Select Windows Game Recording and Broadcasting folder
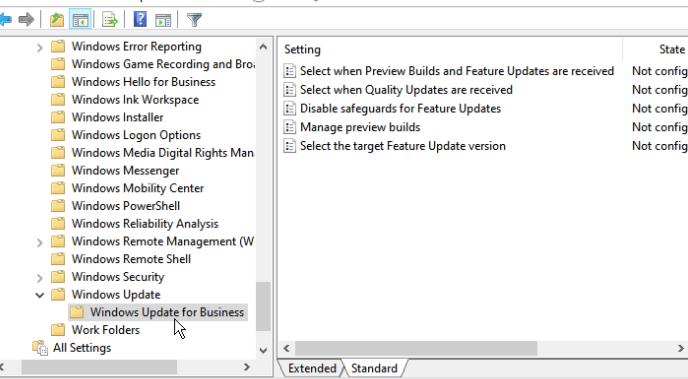This screenshot has width=688, height=379. 163,64
